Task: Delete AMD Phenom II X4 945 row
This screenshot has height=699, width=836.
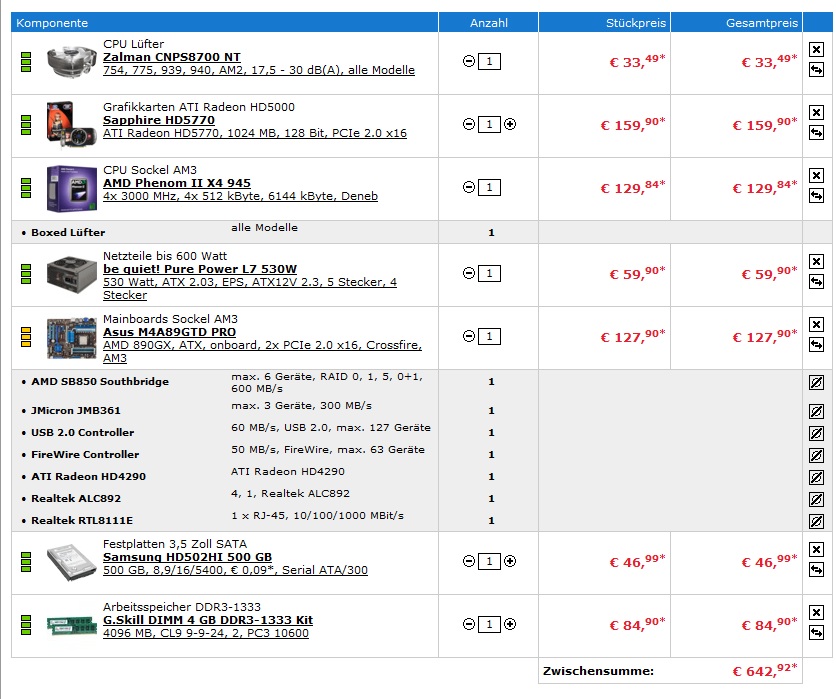Action: click(x=816, y=175)
